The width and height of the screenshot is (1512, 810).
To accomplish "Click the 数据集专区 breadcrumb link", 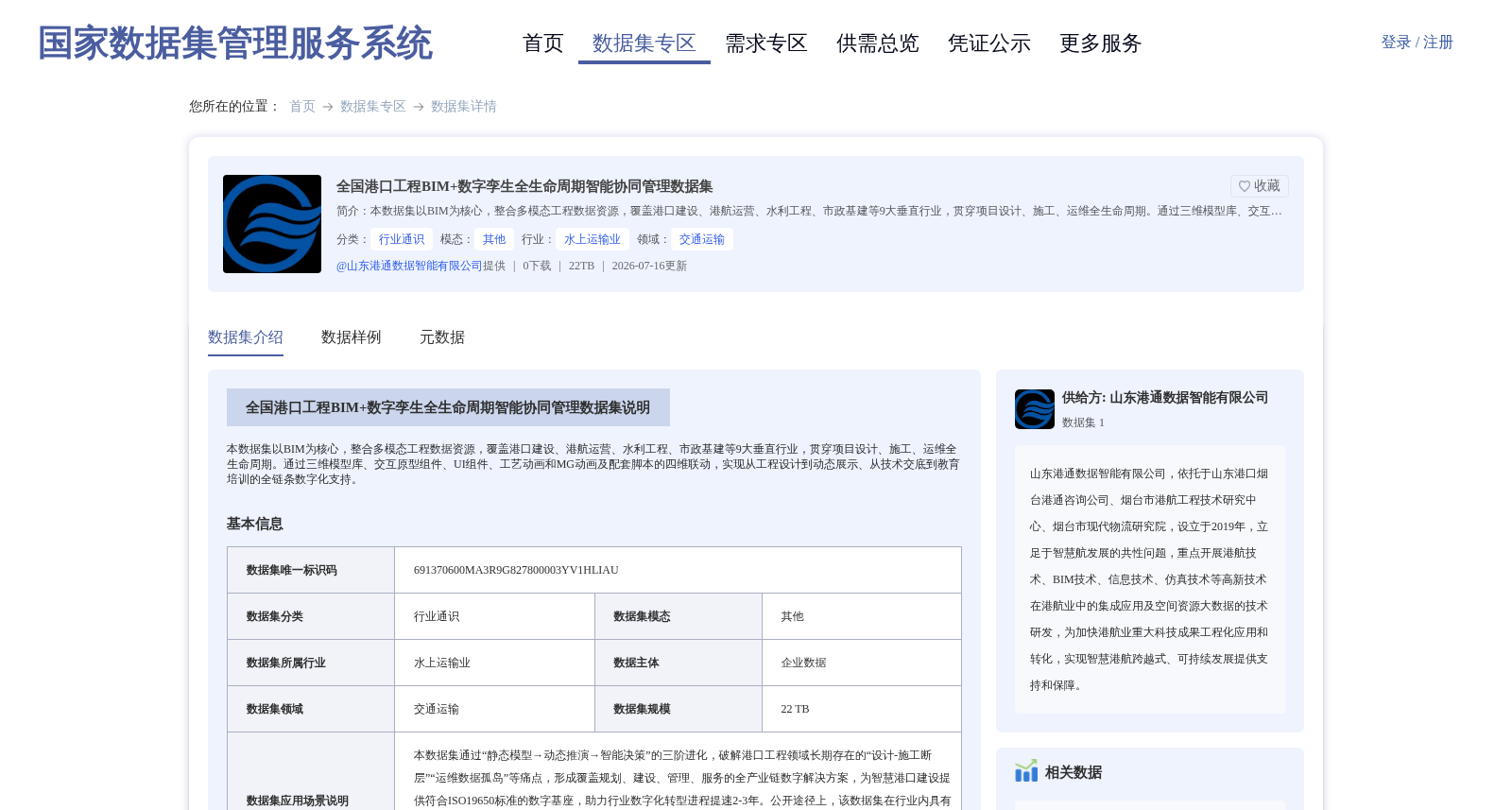I will [x=373, y=106].
